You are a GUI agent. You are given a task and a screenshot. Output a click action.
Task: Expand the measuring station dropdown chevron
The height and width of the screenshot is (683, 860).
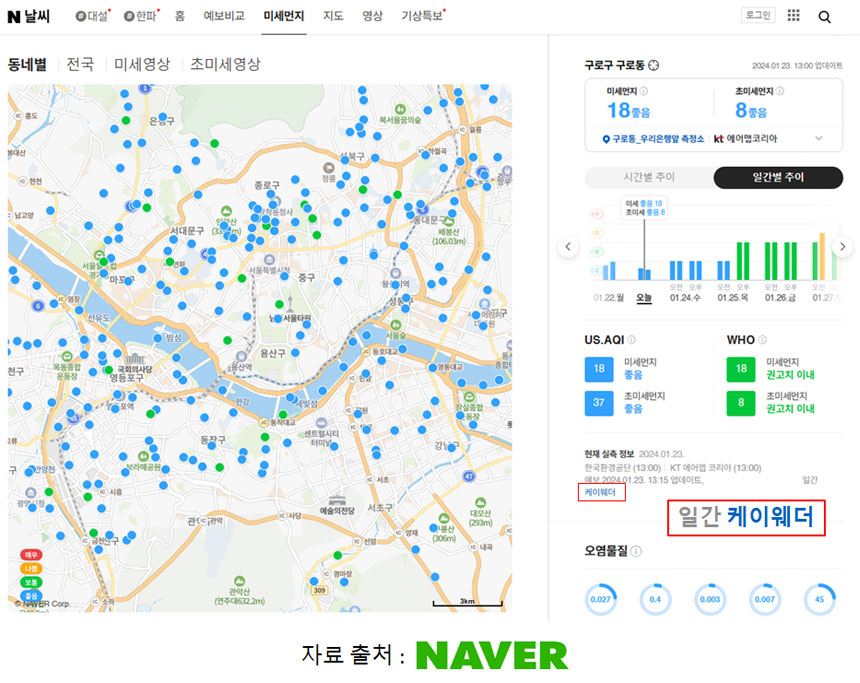[x=819, y=138]
